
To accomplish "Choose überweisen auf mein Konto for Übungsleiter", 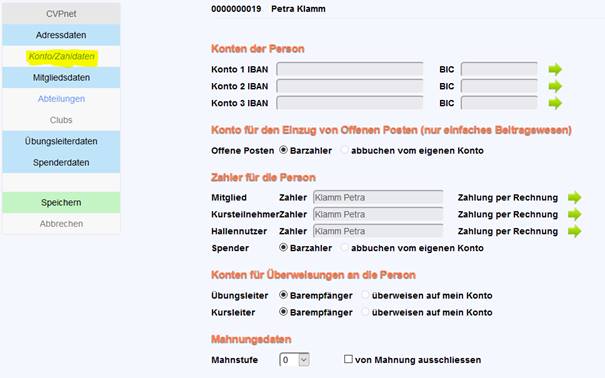I will (x=365, y=295).
